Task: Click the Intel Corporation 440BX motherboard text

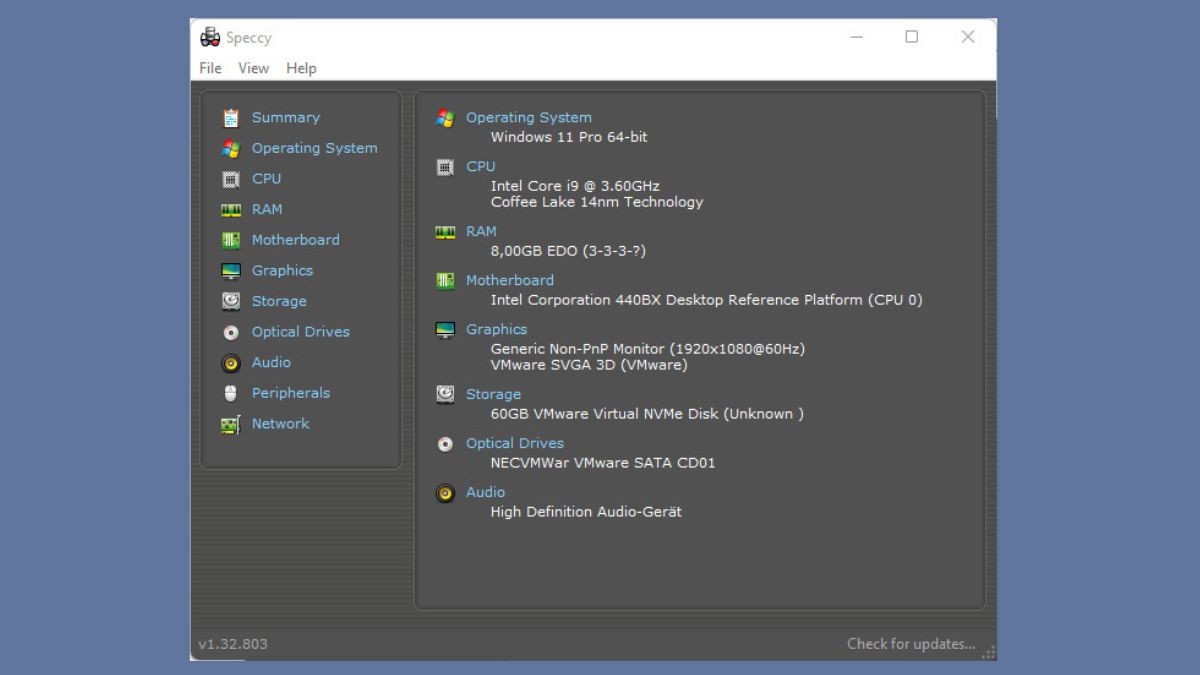Action: tap(707, 300)
